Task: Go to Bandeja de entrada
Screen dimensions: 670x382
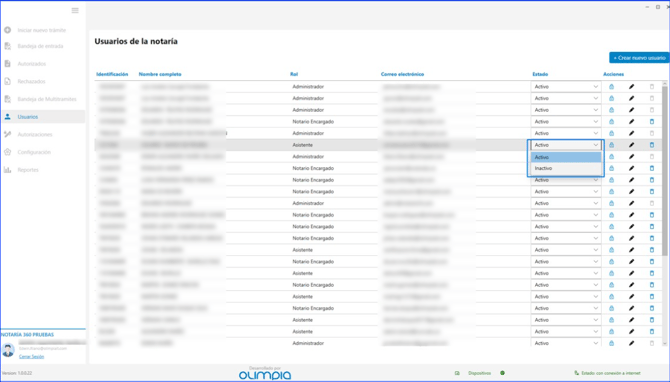Action: (x=40, y=46)
